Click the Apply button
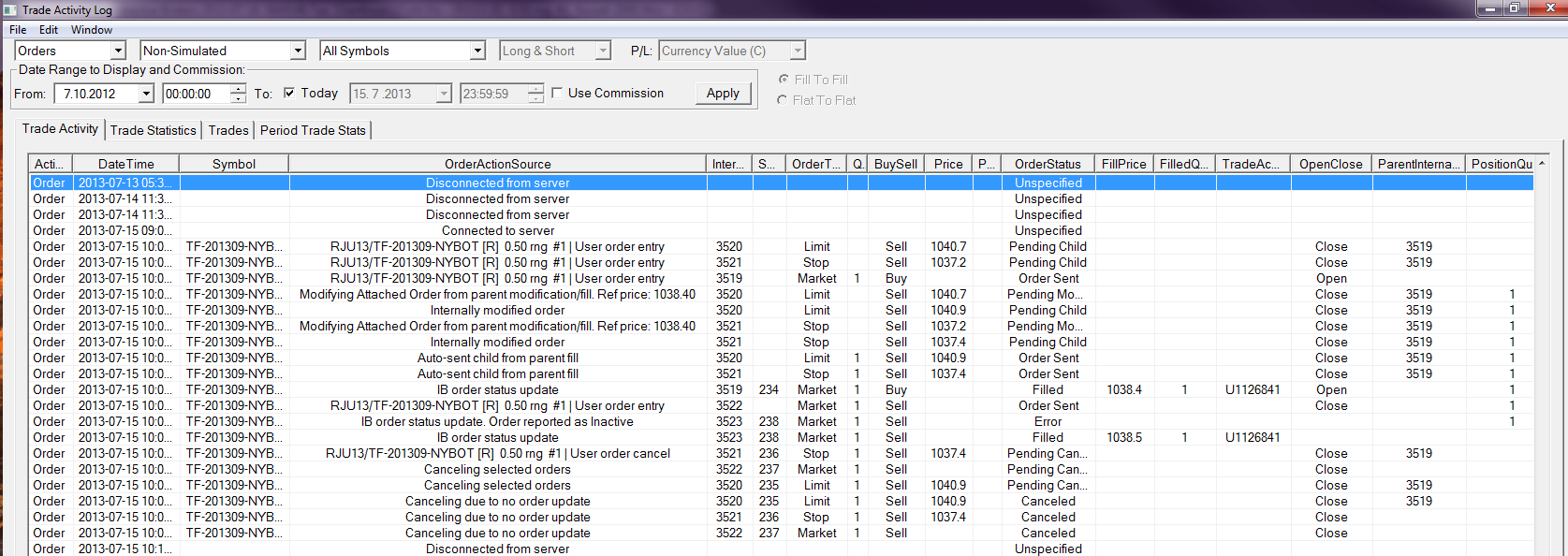Screen dimensions: 1568x556 [x=723, y=94]
